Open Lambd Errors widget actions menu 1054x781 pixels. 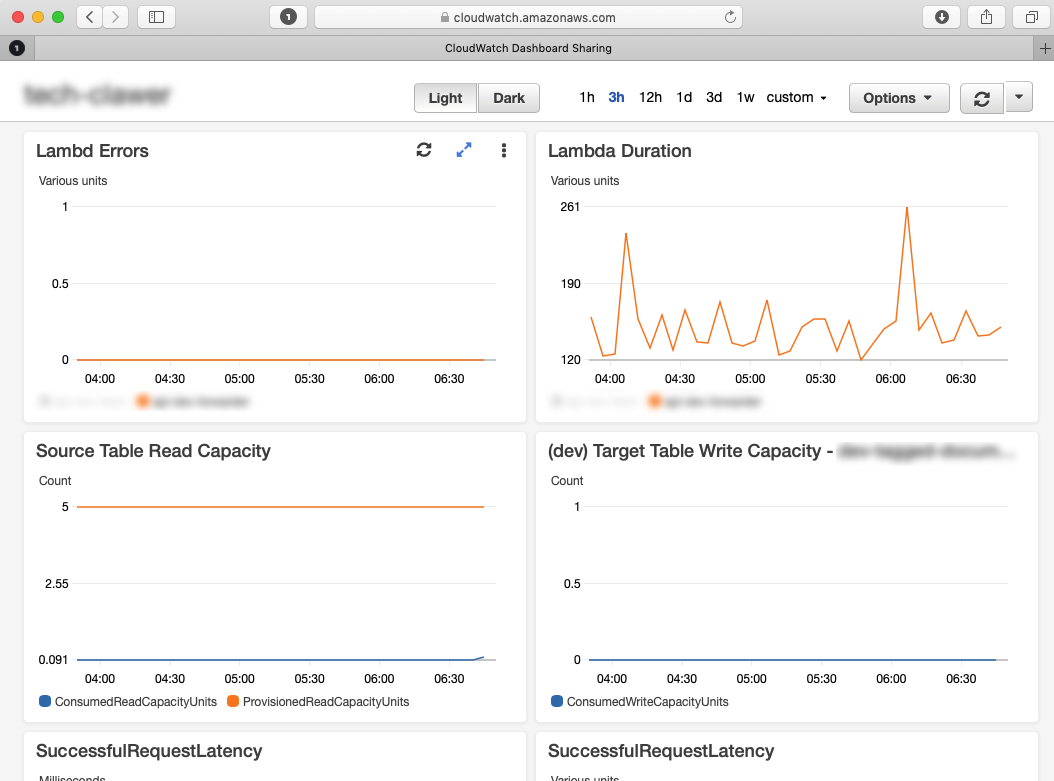(x=503, y=151)
